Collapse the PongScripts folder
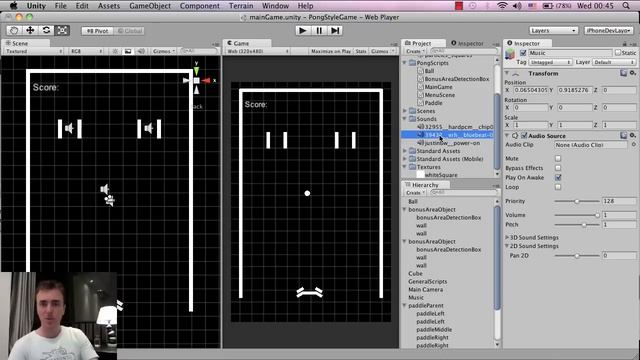640x360 pixels. click(x=405, y=63)
